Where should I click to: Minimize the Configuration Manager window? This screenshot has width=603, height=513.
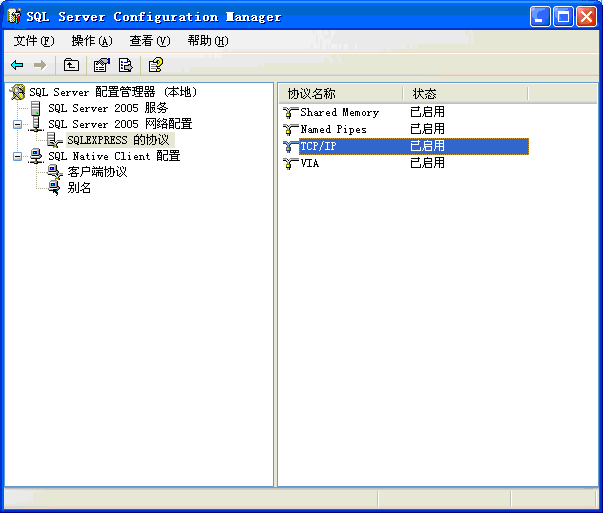pos(540,17)
